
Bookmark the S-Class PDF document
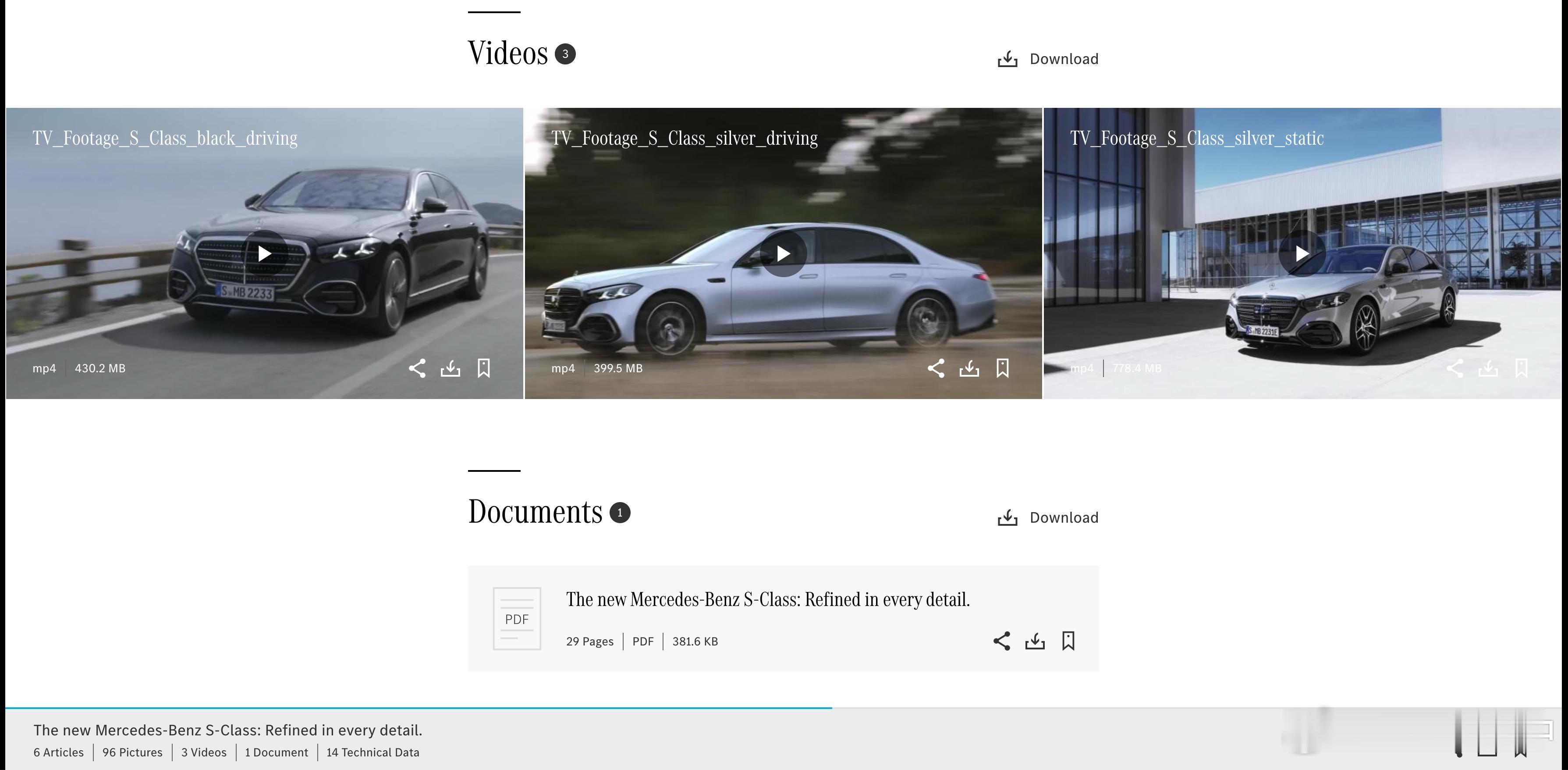tap(1068, 641)
